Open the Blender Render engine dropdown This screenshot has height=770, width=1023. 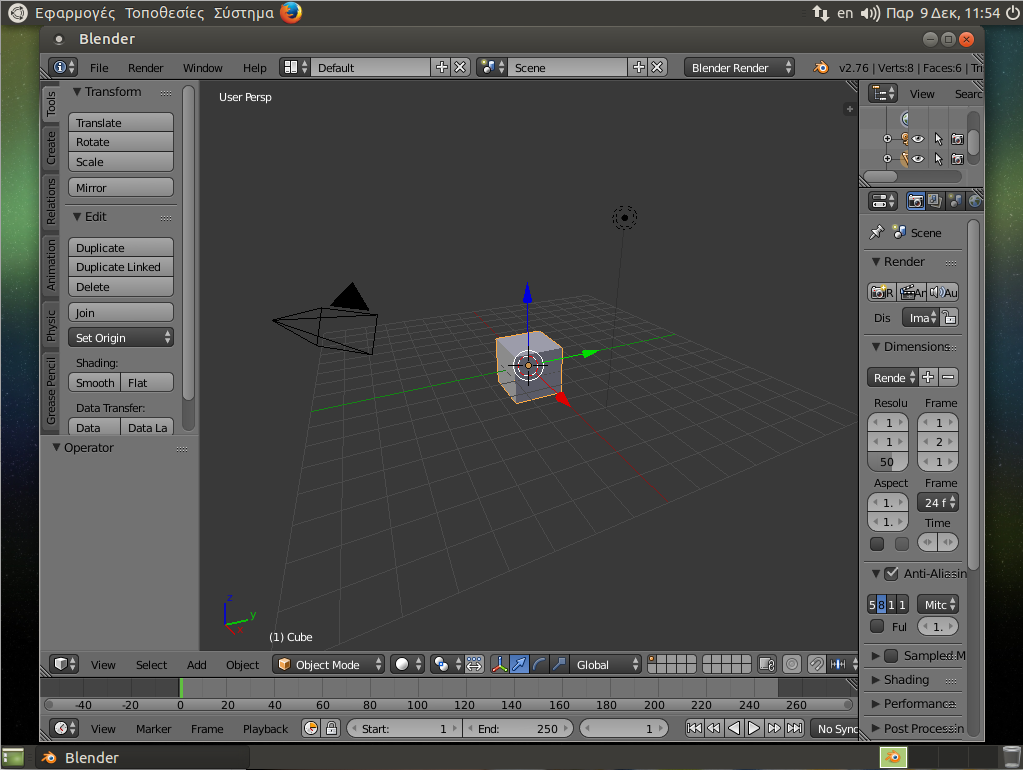click(x=740, y=67)
